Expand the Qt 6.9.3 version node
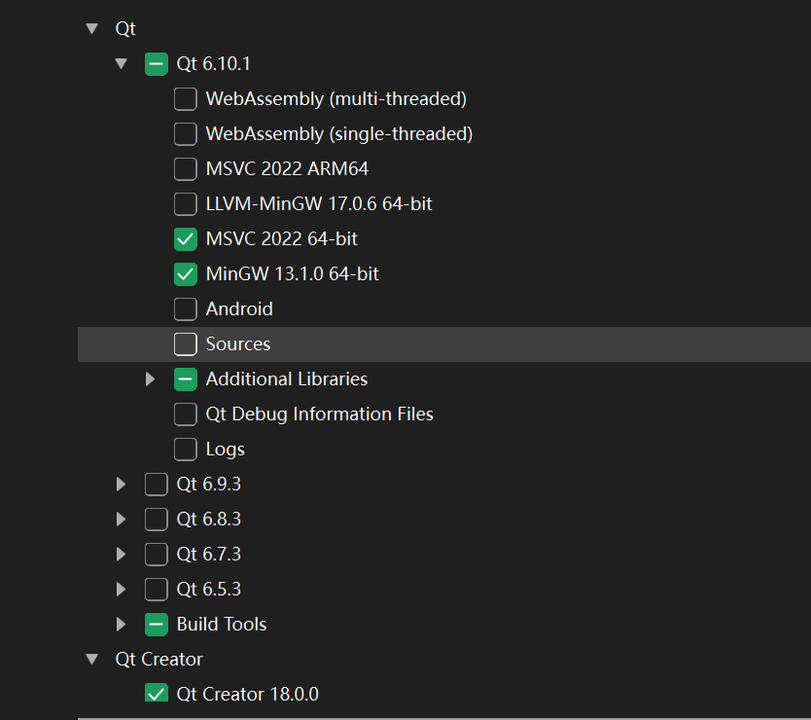 click(x=122, y=484)
